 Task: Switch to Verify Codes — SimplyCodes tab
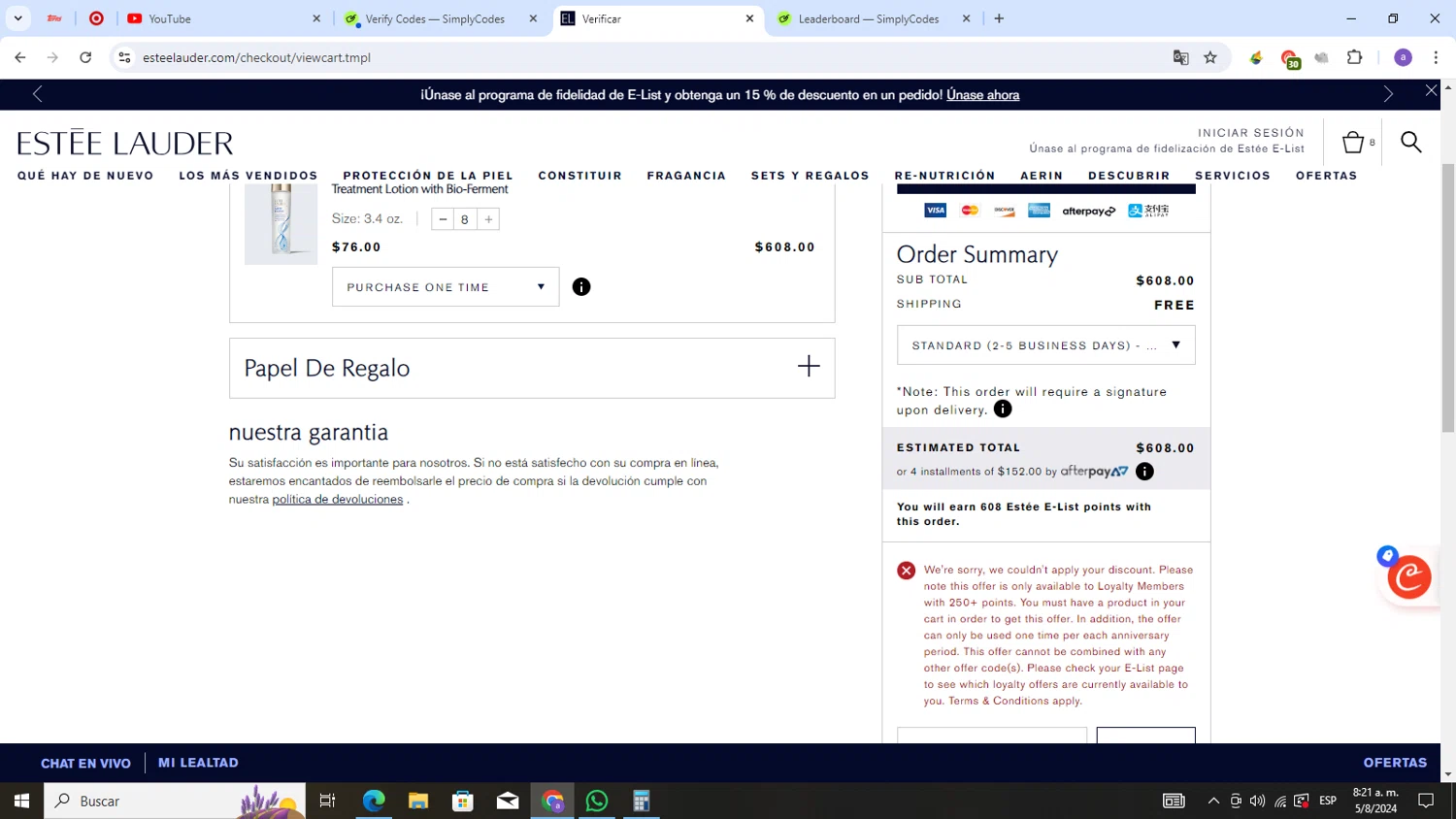440,18
